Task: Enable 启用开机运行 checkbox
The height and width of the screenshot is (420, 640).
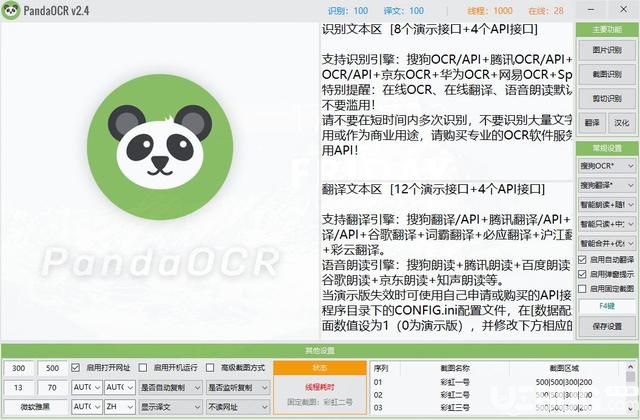Action: [142, 368]
